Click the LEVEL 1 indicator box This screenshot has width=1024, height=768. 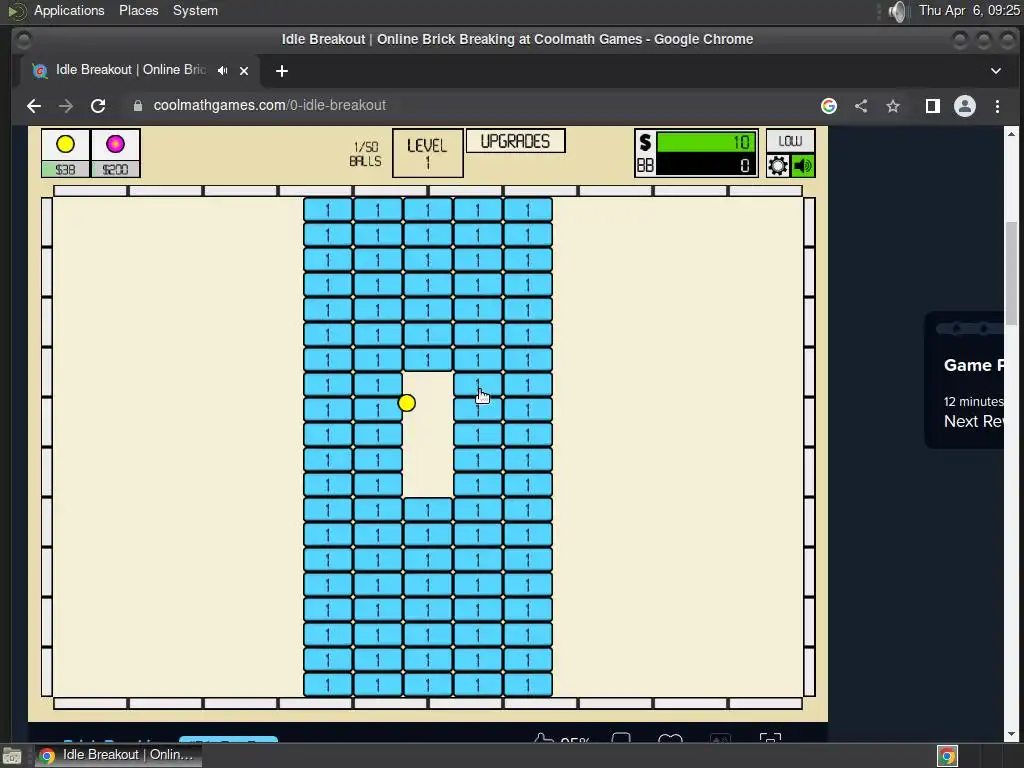click(428, 153)
